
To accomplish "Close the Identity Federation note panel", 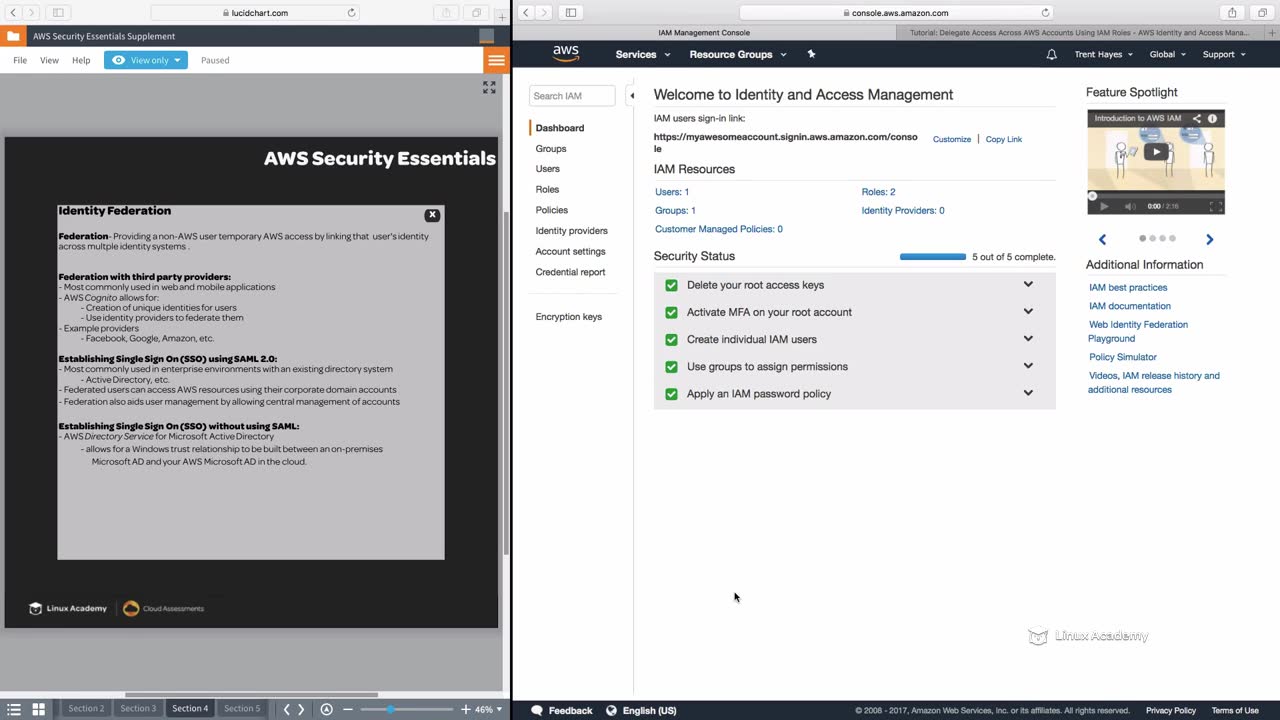I will (432, 215).
